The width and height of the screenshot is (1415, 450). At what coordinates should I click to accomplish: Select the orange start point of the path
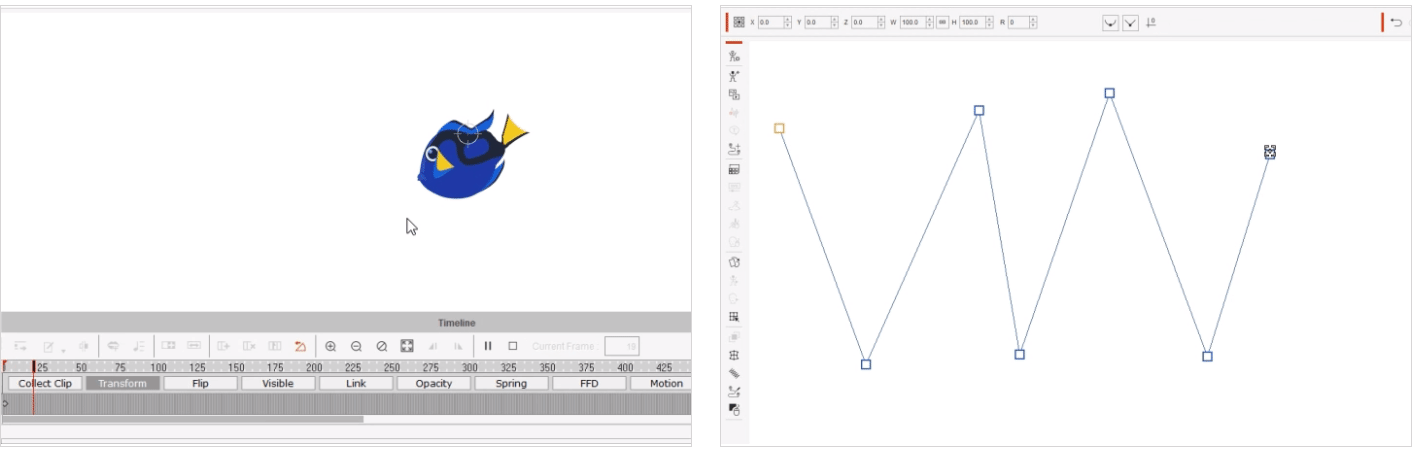tap(779, 128)
